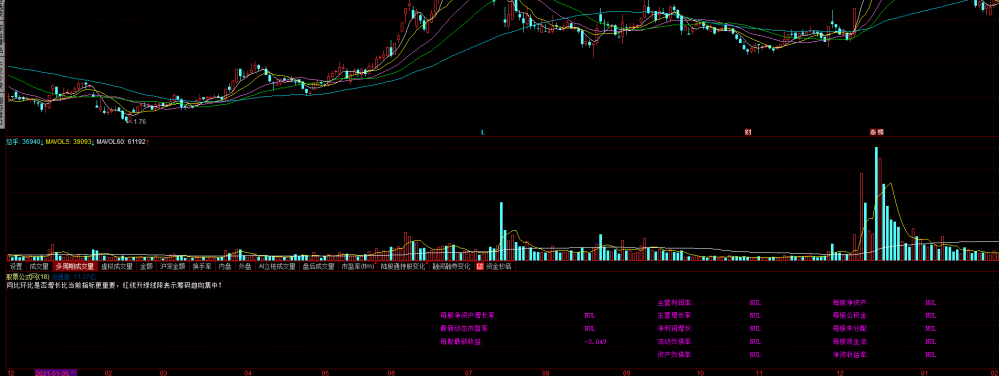Select the 盘后成交量 after-hours volume tab

click(x=319, y=266)
